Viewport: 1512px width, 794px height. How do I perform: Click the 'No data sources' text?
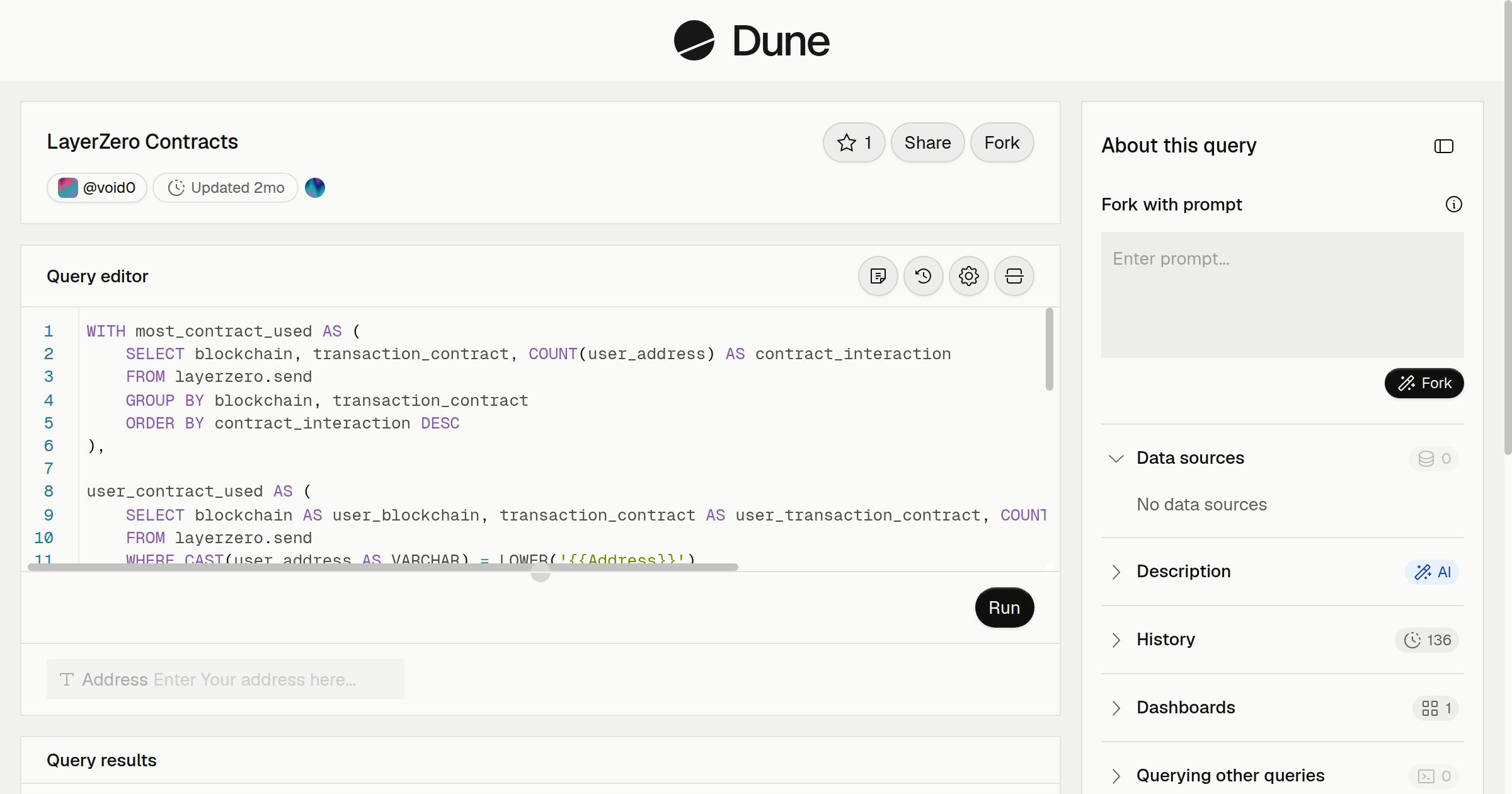pos(1201,505)
